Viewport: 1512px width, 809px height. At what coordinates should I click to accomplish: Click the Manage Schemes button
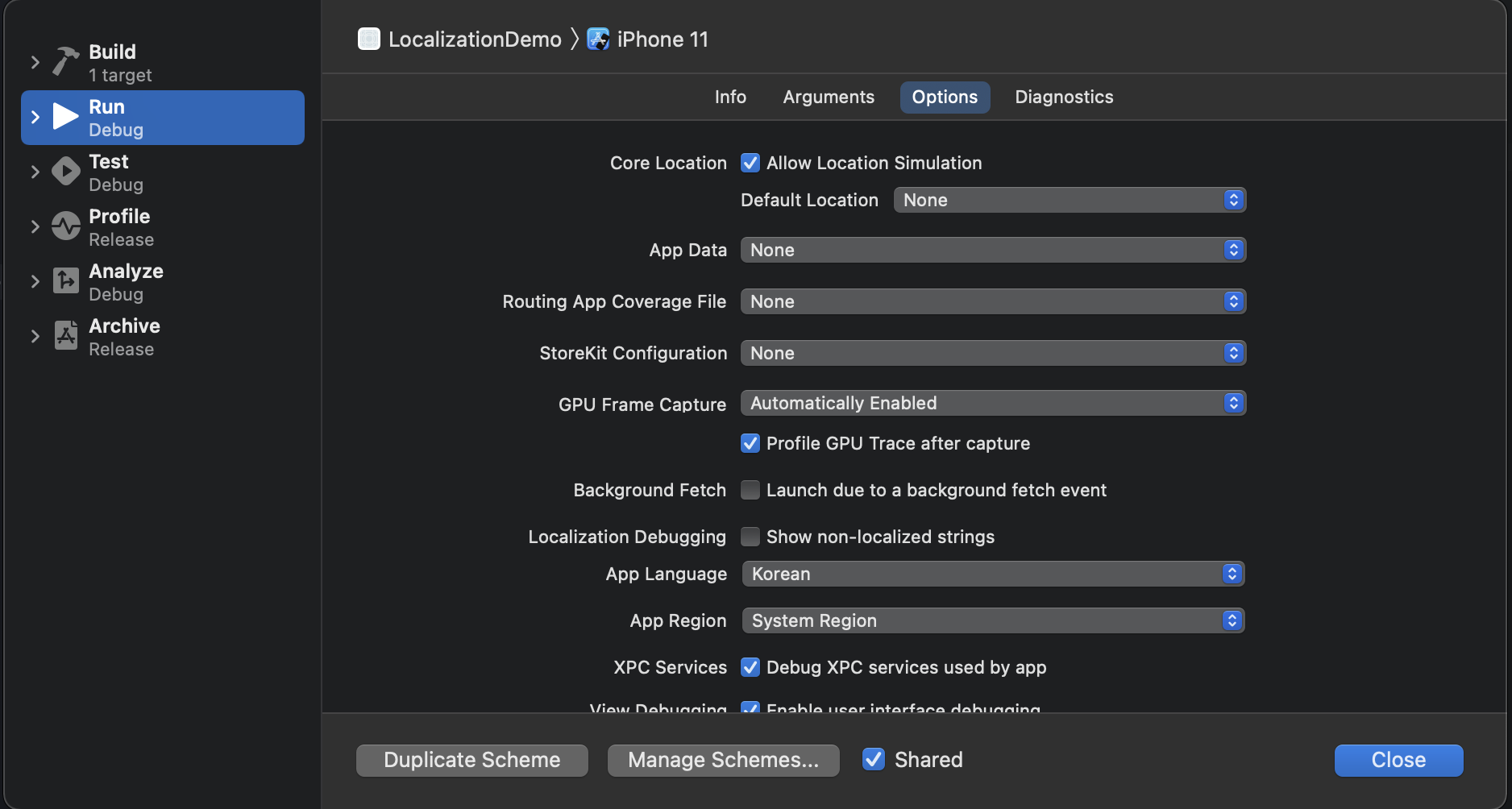coord(724,760)
